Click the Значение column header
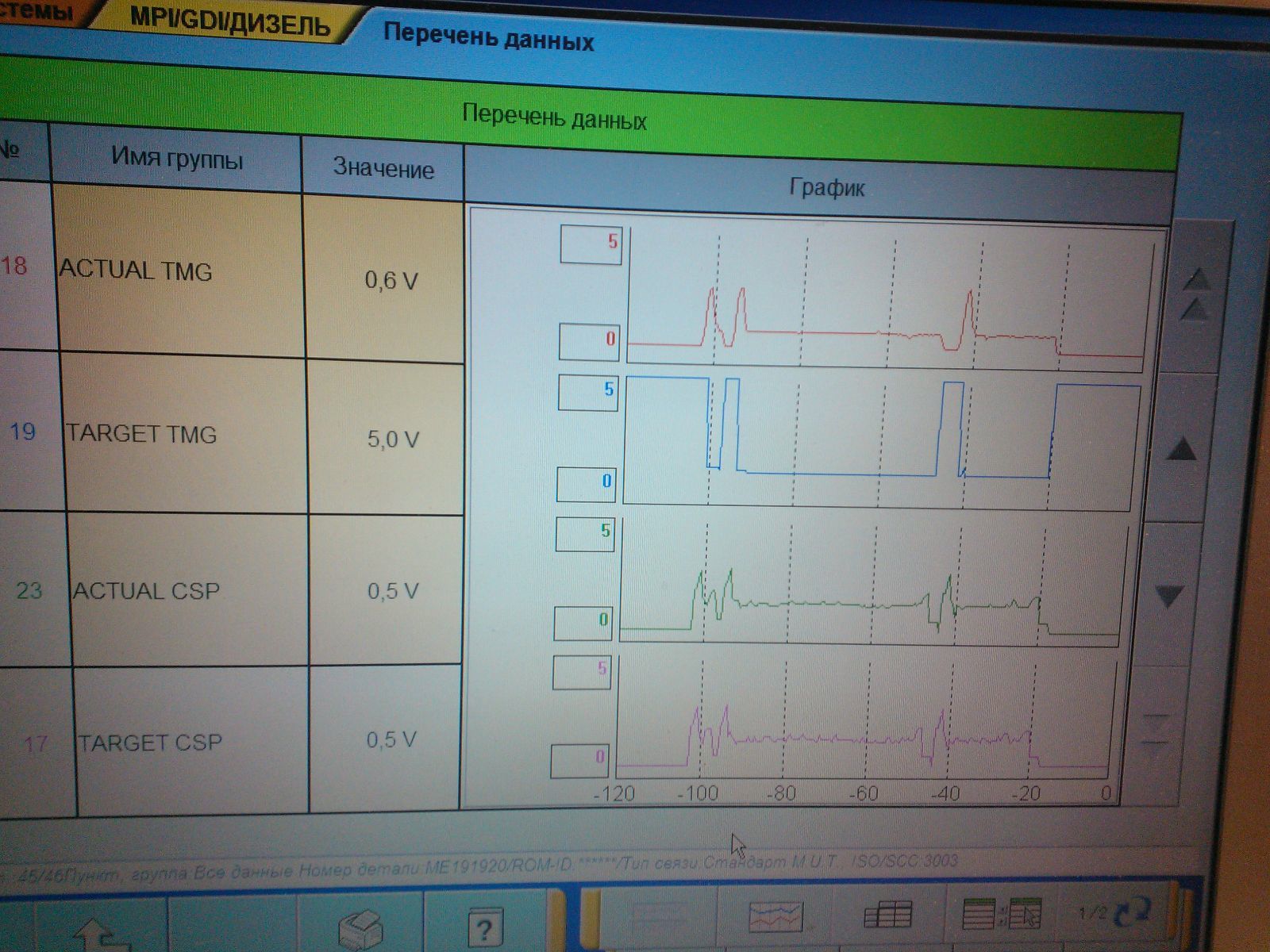The width and height of the screenshot is (1270, 952). 383,167
